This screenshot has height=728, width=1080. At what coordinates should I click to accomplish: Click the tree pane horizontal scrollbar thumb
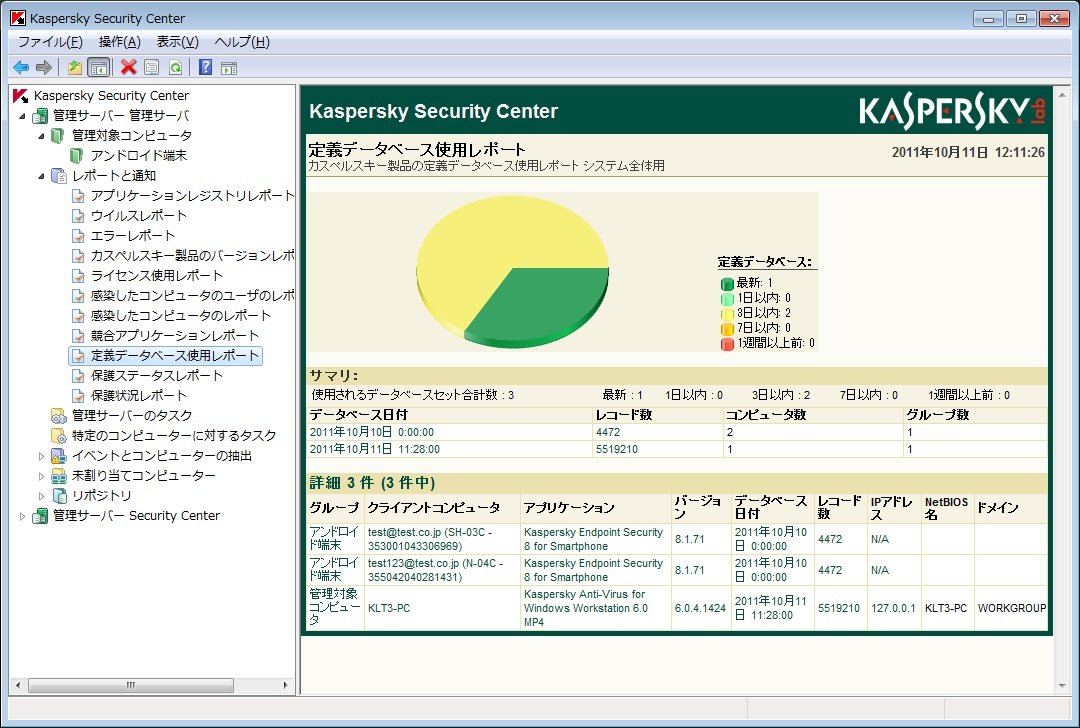(130, 685)
